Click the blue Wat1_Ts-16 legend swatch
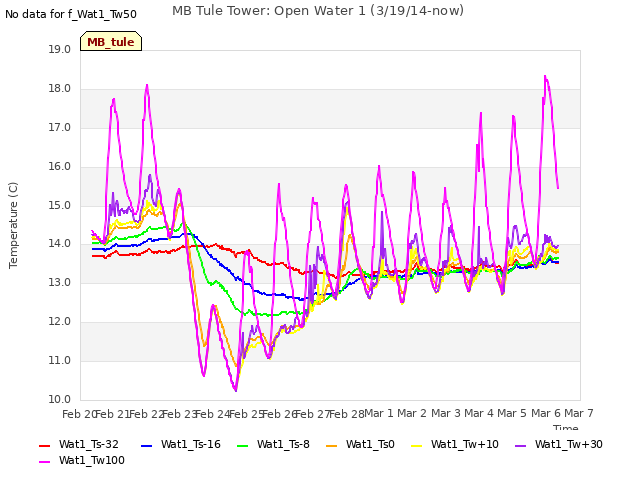 coord(147,446)
